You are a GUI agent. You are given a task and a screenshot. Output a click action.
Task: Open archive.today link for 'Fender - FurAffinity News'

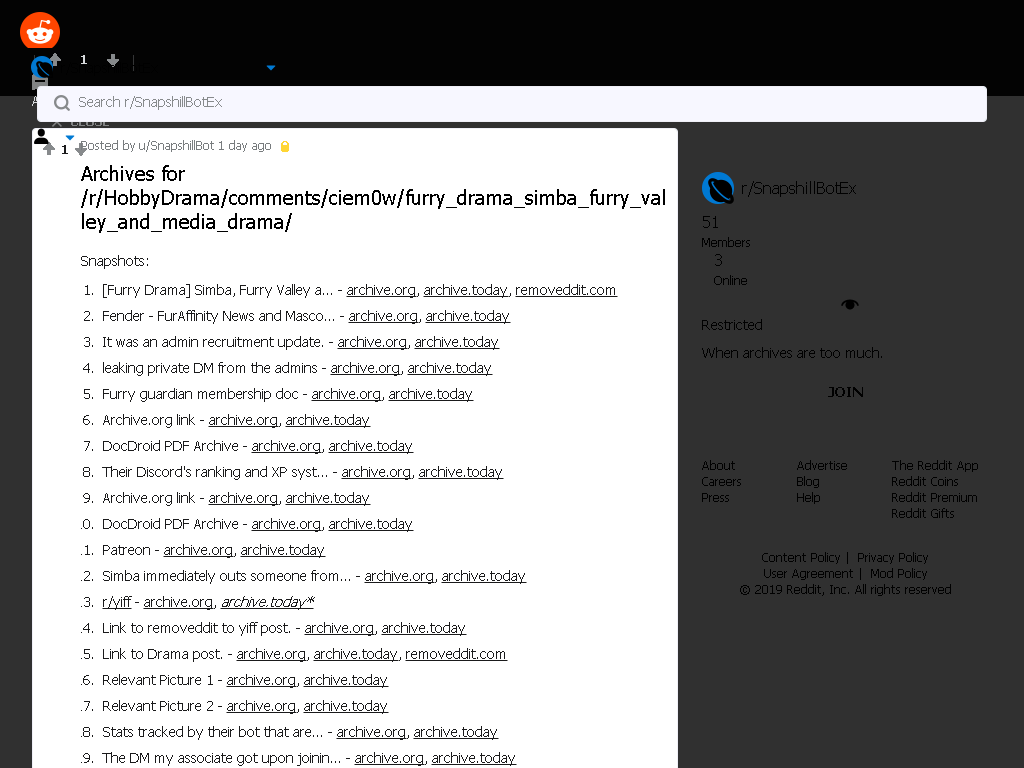468,316
